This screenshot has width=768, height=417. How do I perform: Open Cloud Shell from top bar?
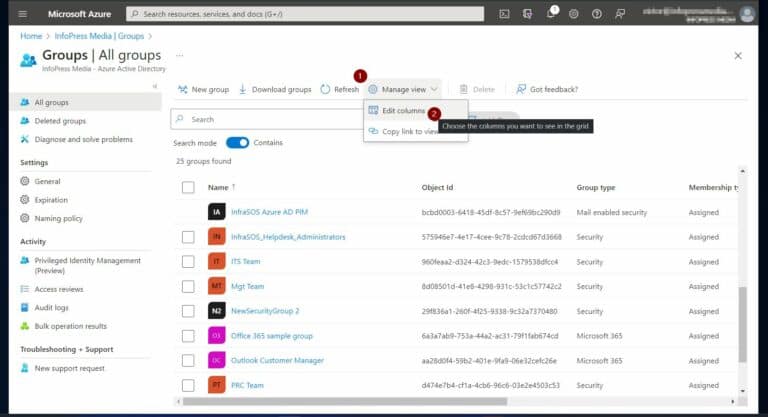pyautogui.click(x=504, y=14)
